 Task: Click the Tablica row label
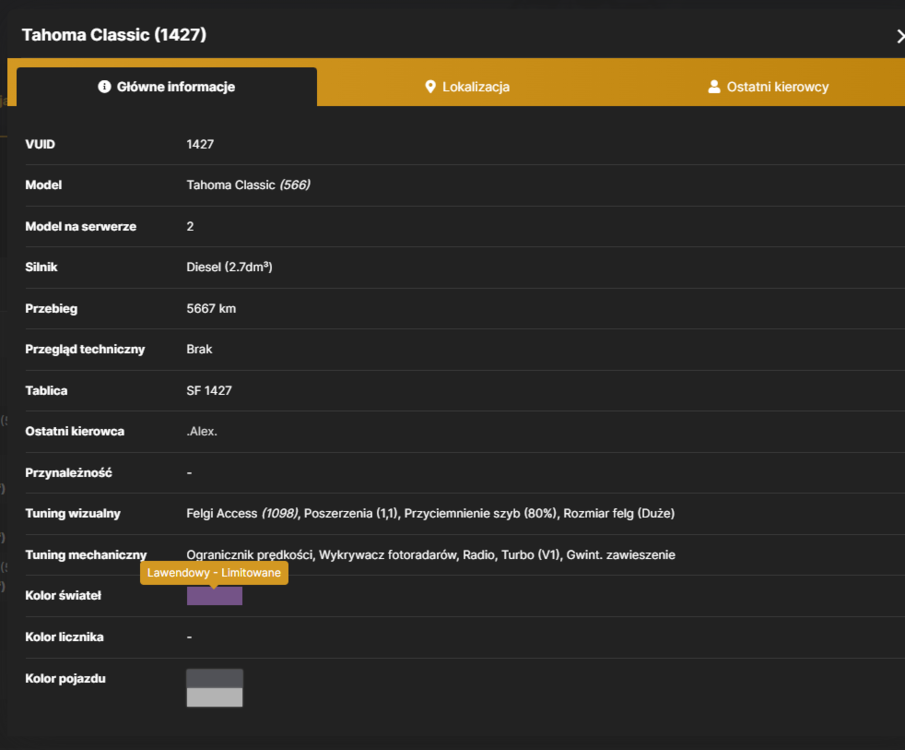tap(46, 391)
